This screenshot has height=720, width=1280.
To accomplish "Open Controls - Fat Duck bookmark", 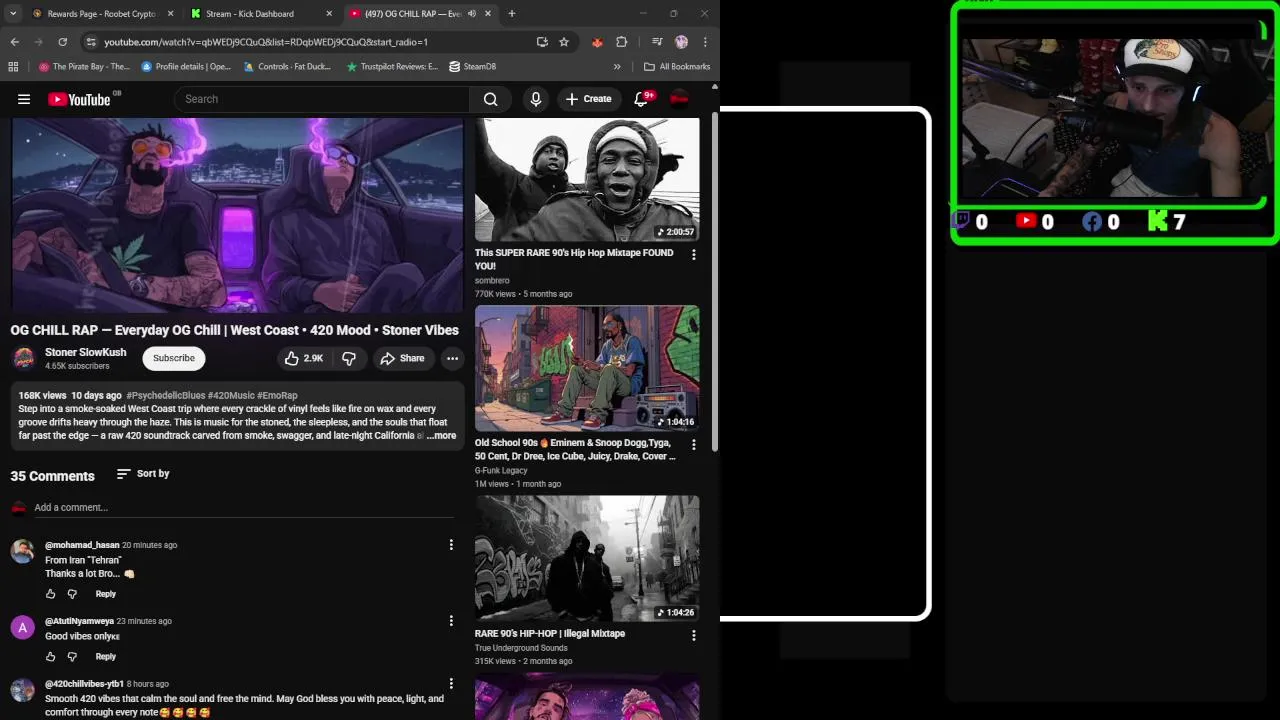I will (x=287, y=67).
